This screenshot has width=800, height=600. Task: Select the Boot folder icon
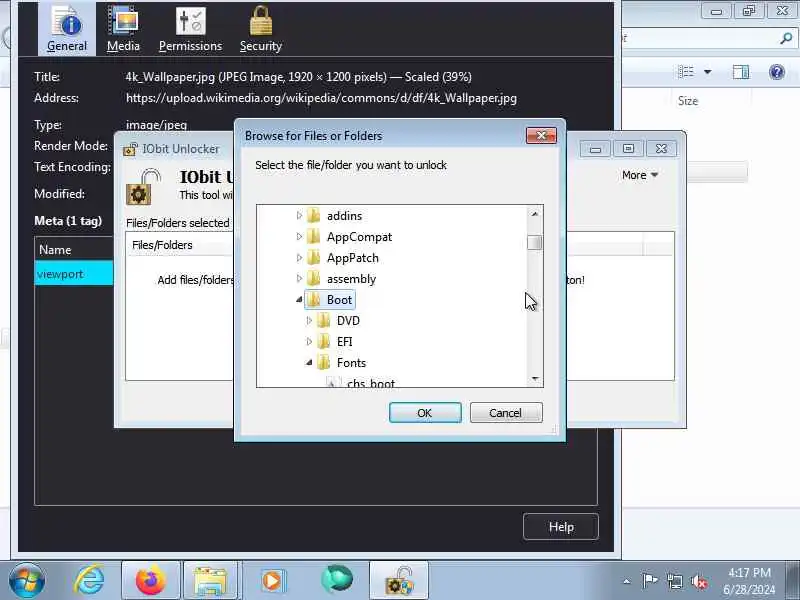(x=314, y=299)
